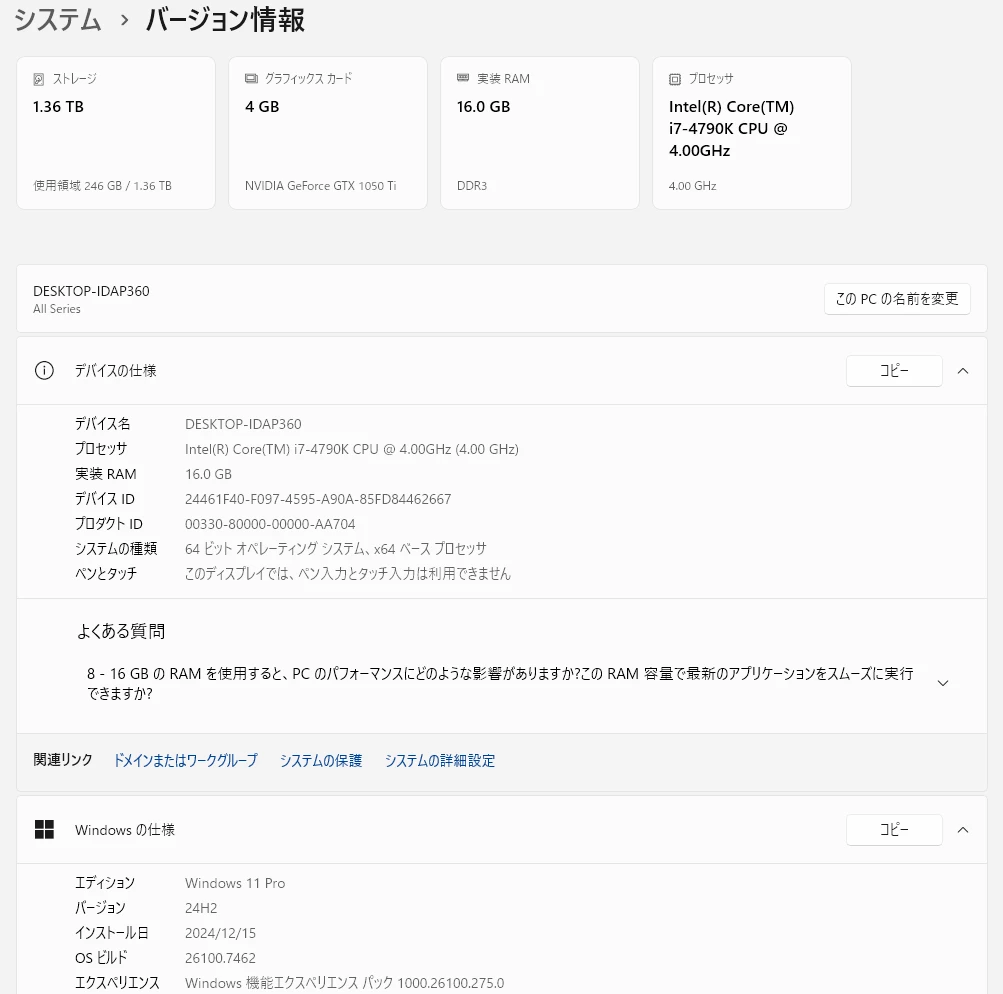Click the 関連リンク label

point(63,760)
